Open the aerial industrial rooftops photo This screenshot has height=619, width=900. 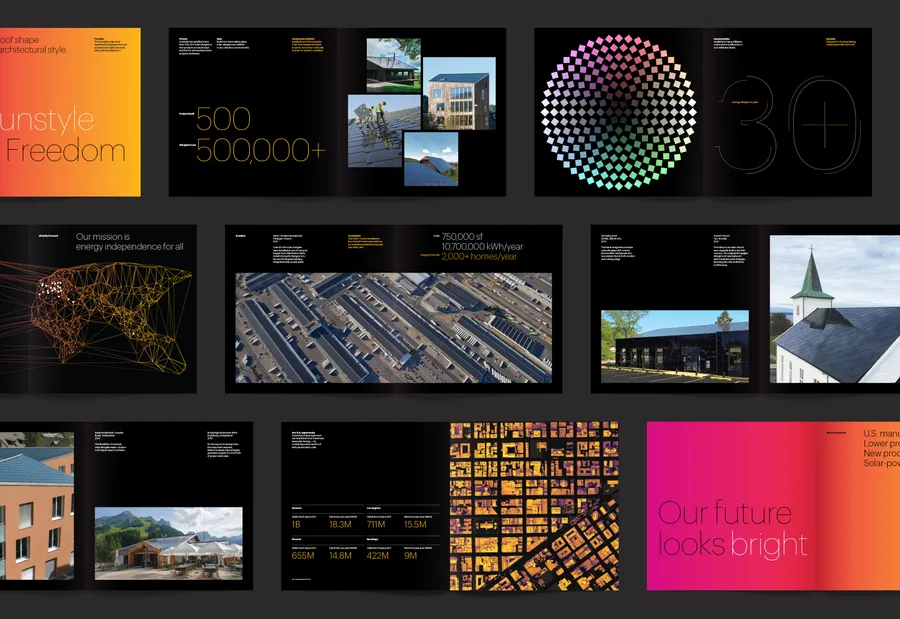pos(393,327)
